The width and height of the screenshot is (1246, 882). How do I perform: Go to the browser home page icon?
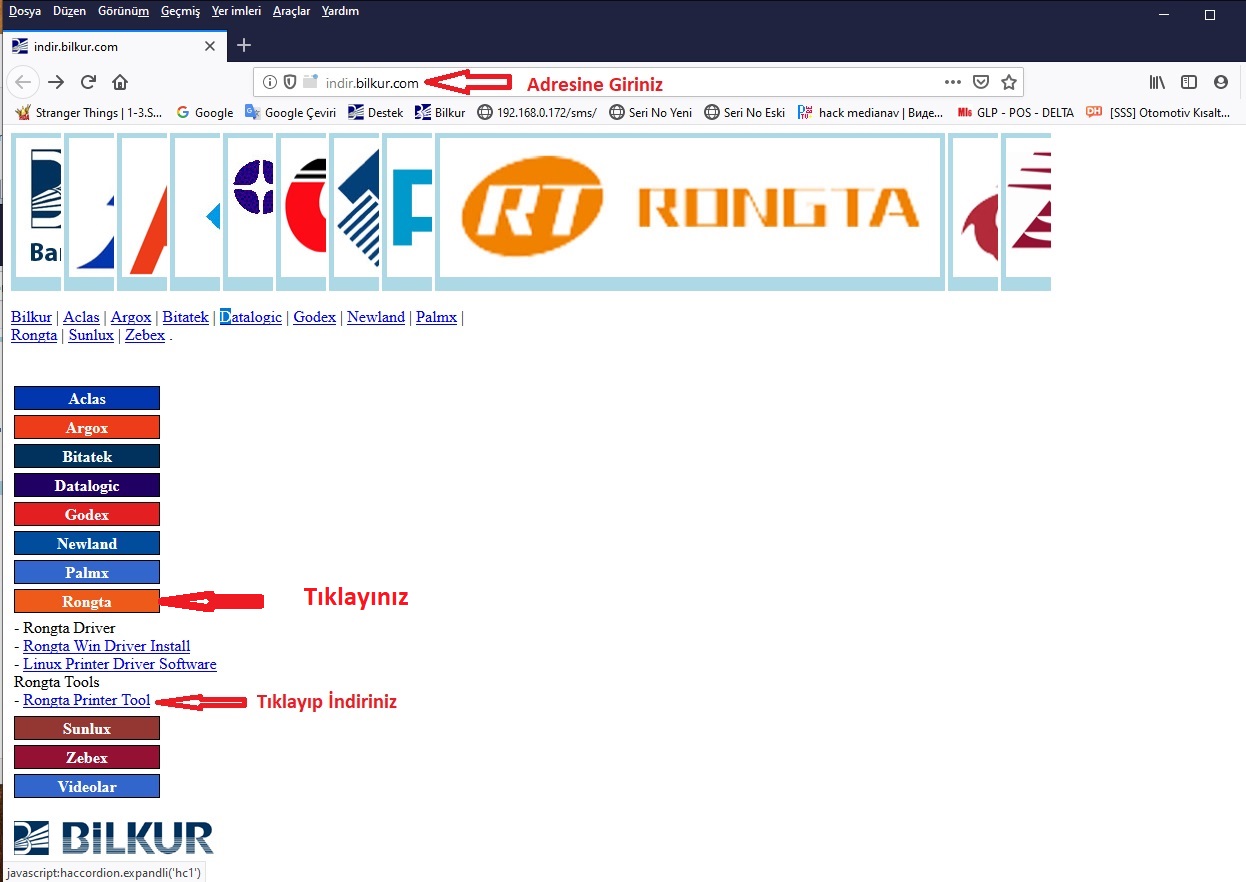click(120, 82)
